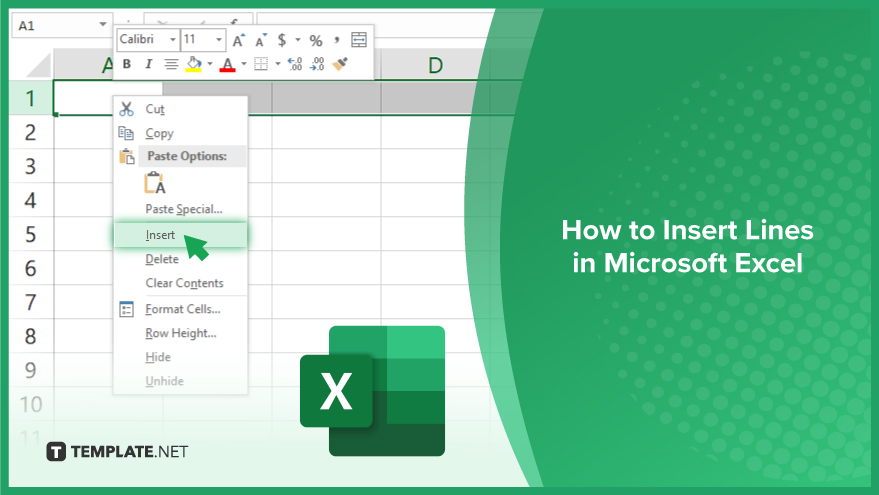Click the Paste clipboard icon beside Paste Options
The width and height of the screenshot is (879, 495).
pos(127,156)
